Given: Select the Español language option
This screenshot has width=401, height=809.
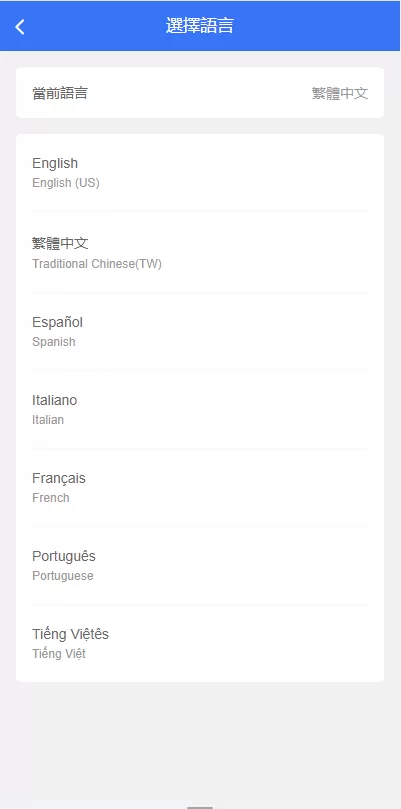Looking at the screenshot, I should (200, 332).
